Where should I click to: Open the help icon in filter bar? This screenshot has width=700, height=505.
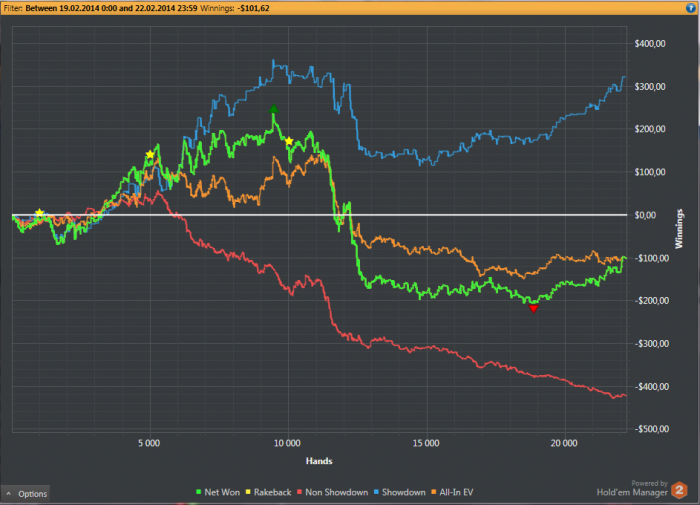(x=690, y=8)
